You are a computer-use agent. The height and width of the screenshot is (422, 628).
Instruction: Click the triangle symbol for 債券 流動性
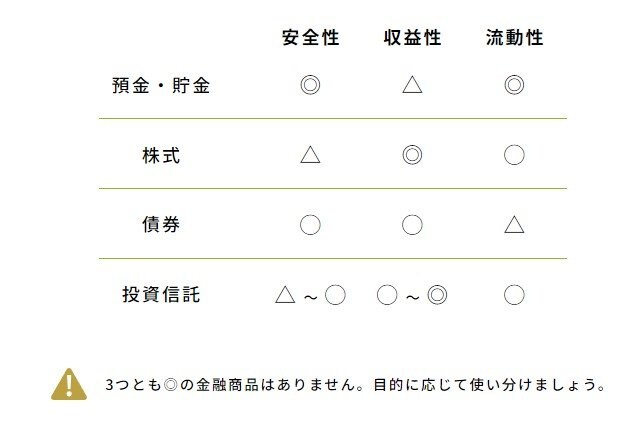click(514, 224)
